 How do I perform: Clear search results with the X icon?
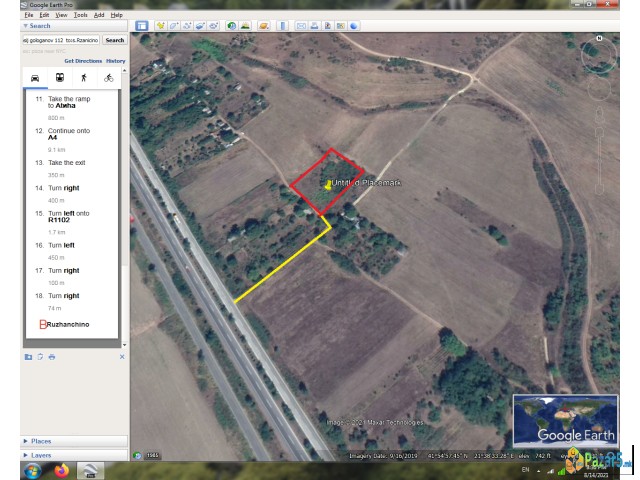pos(122,357)
